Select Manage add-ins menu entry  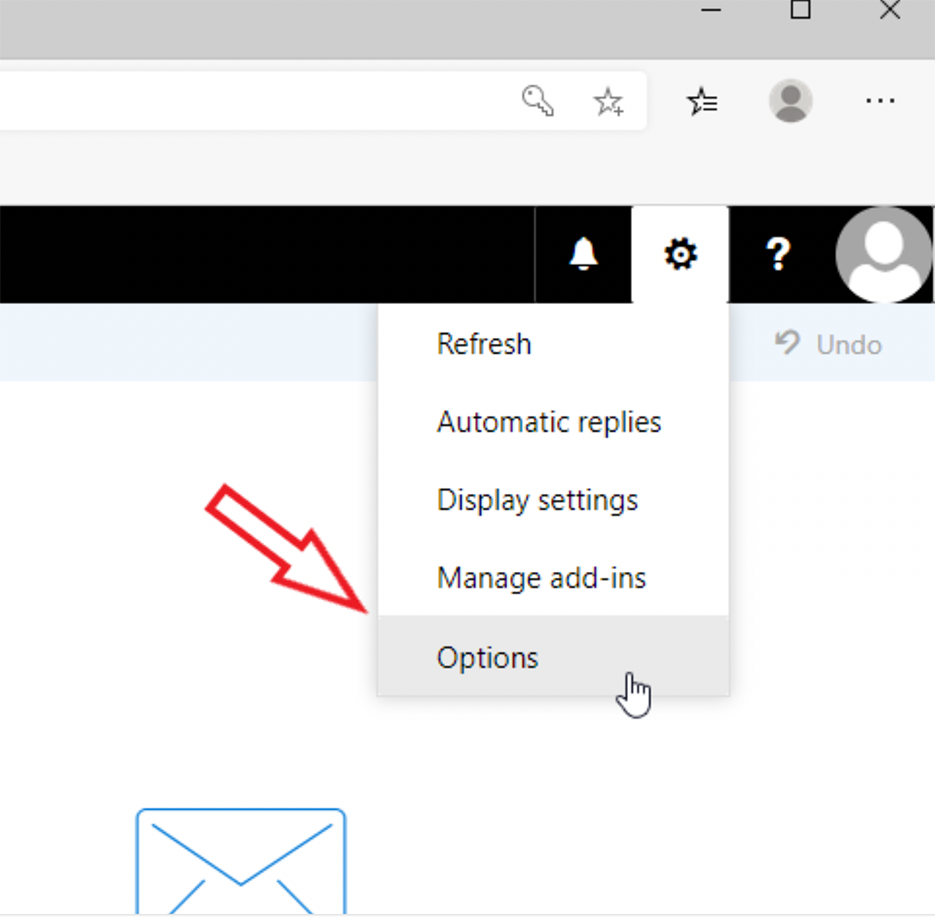pyautogui.click(x=541, y=578)
